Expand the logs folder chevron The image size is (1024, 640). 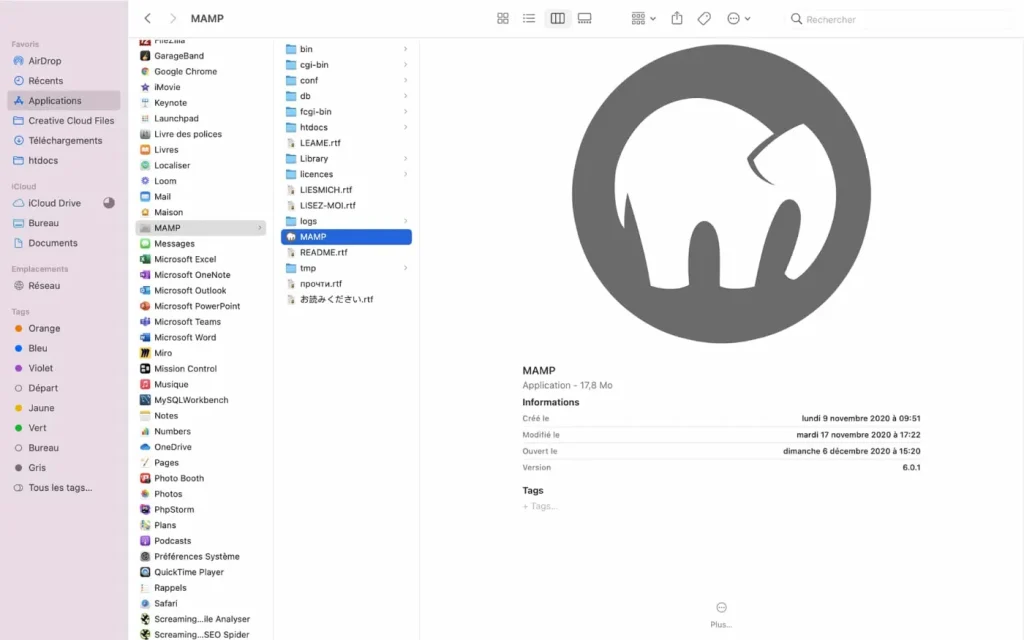coord(405,221)
